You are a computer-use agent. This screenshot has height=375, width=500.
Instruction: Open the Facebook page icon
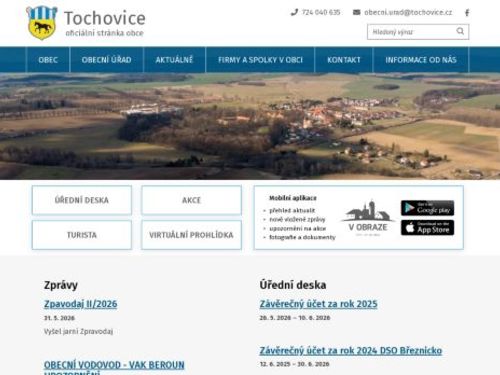467,13
